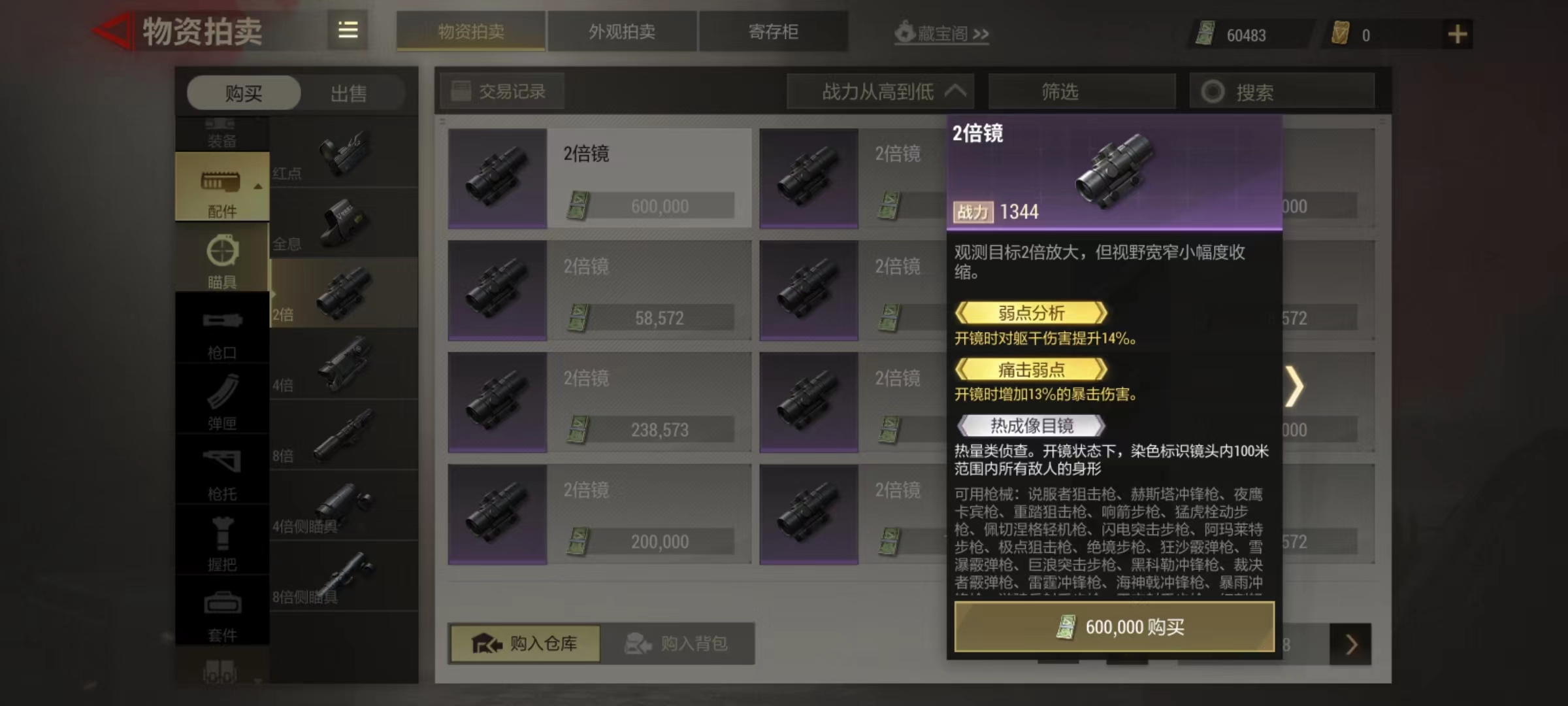Switch to 购买 buy mode
The image size is (1568, 706).
(244, 93)
